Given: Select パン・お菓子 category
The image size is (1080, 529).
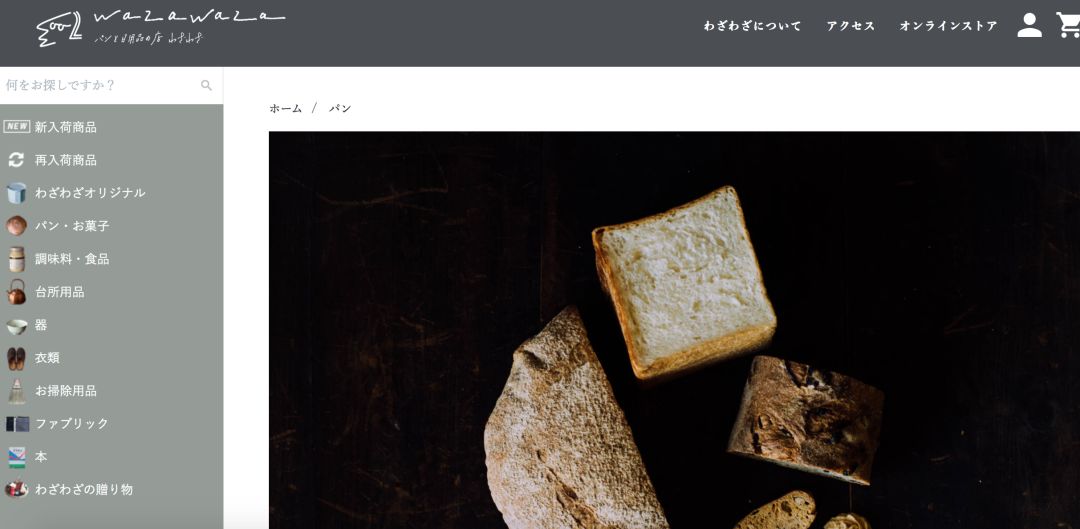Looking at the screenshot, I should click(x=72, y=226).
